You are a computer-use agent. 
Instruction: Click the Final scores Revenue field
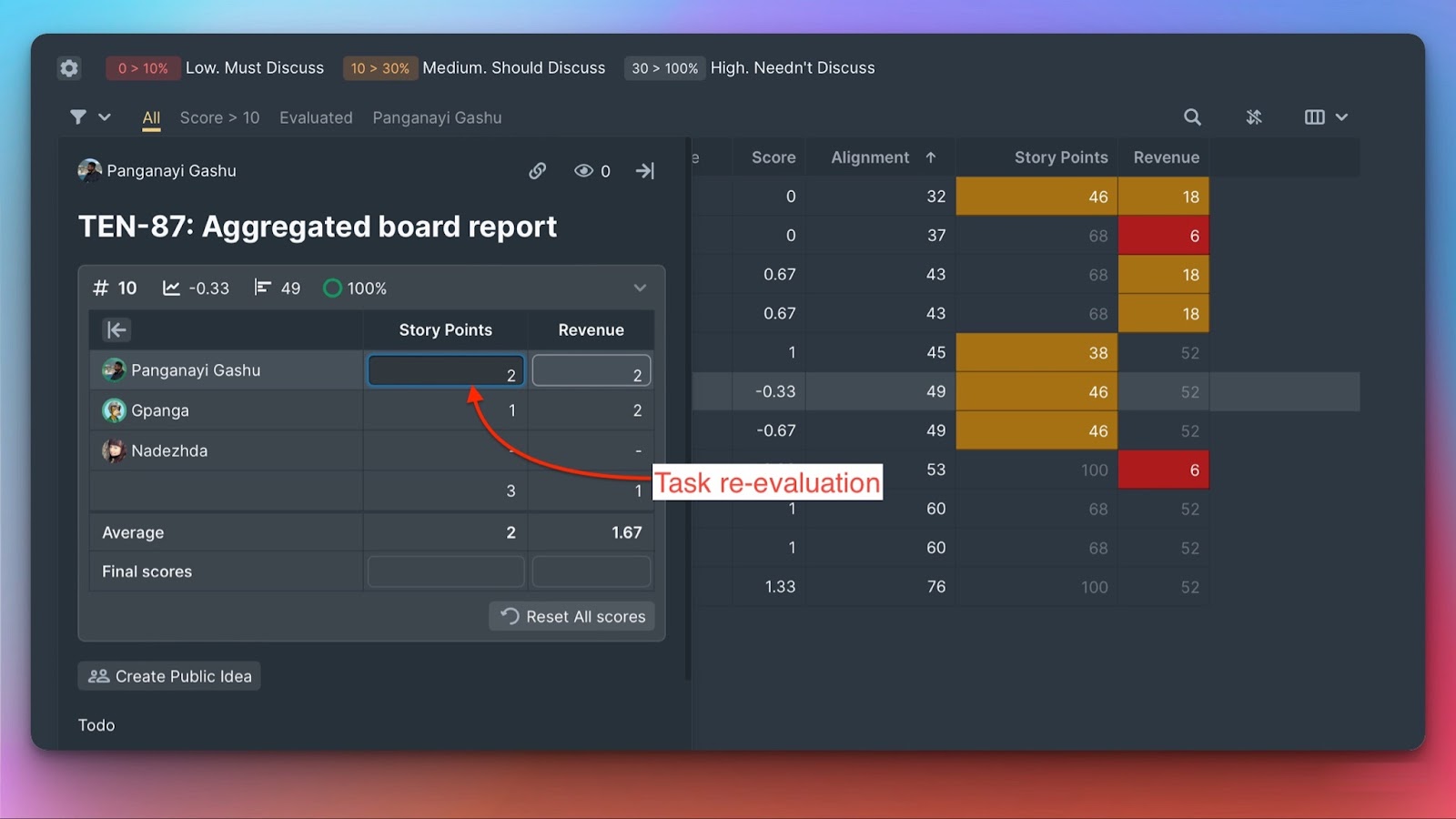click(x=591, y=572)
